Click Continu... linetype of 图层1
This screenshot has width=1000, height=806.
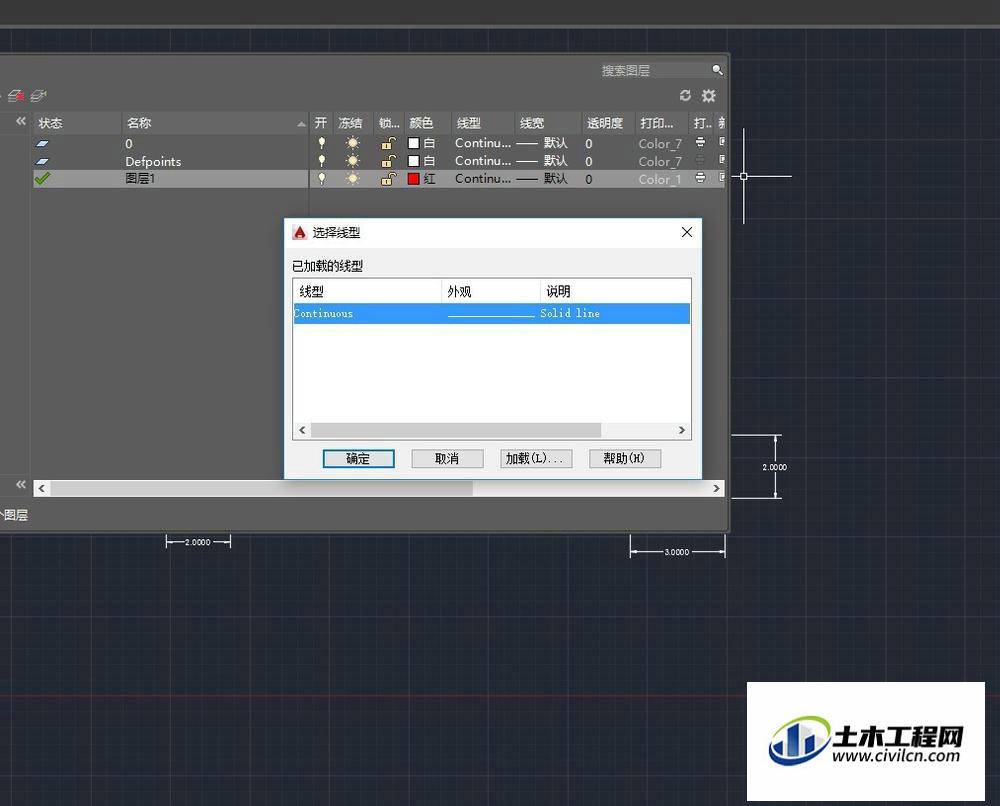click(x=483, y=179)
